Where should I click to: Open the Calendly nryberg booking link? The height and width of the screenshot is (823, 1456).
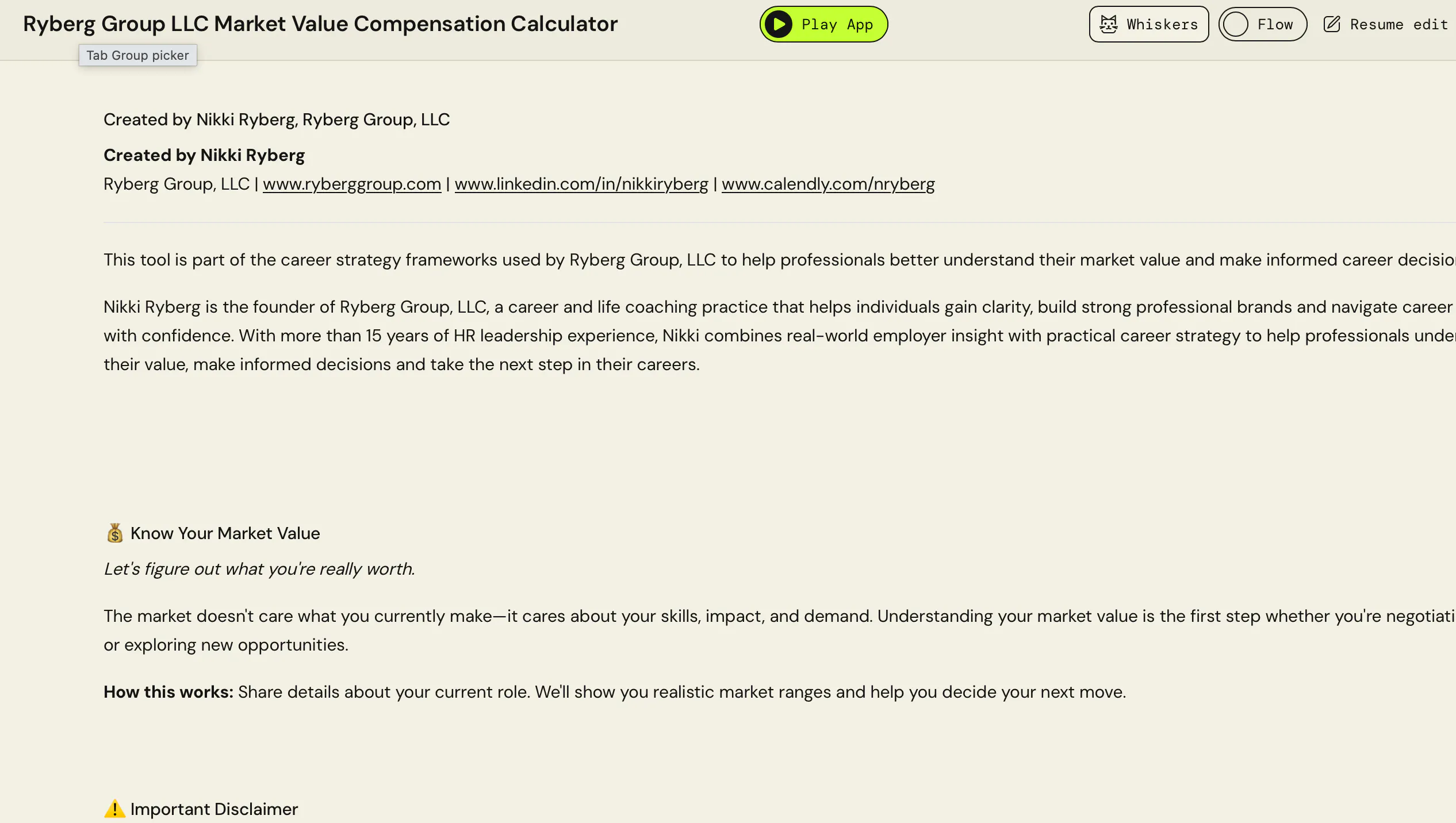(828, 184)
